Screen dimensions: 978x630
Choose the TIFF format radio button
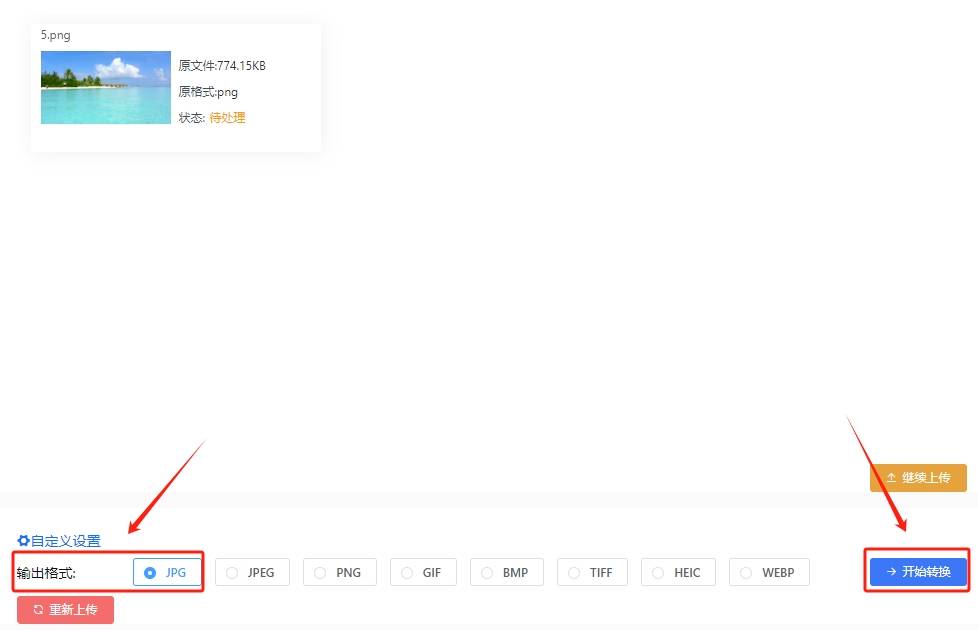point(592,572)
